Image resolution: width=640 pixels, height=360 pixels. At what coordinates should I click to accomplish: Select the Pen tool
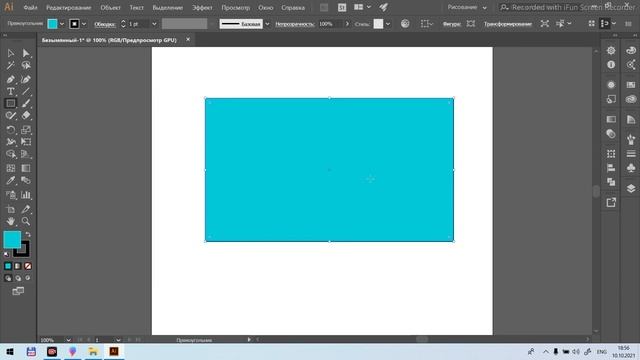[x=11, y=80]
